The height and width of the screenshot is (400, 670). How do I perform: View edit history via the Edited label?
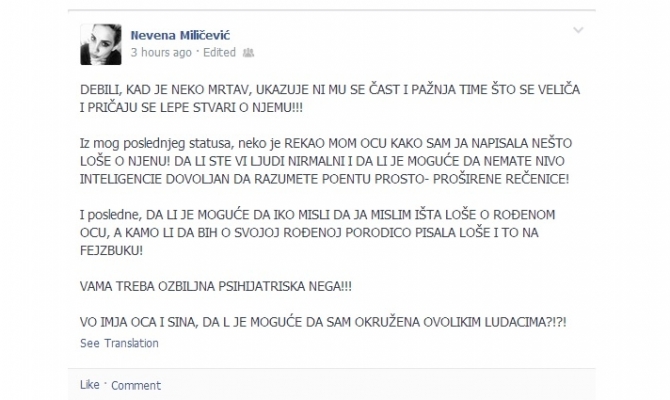[219, 53]
